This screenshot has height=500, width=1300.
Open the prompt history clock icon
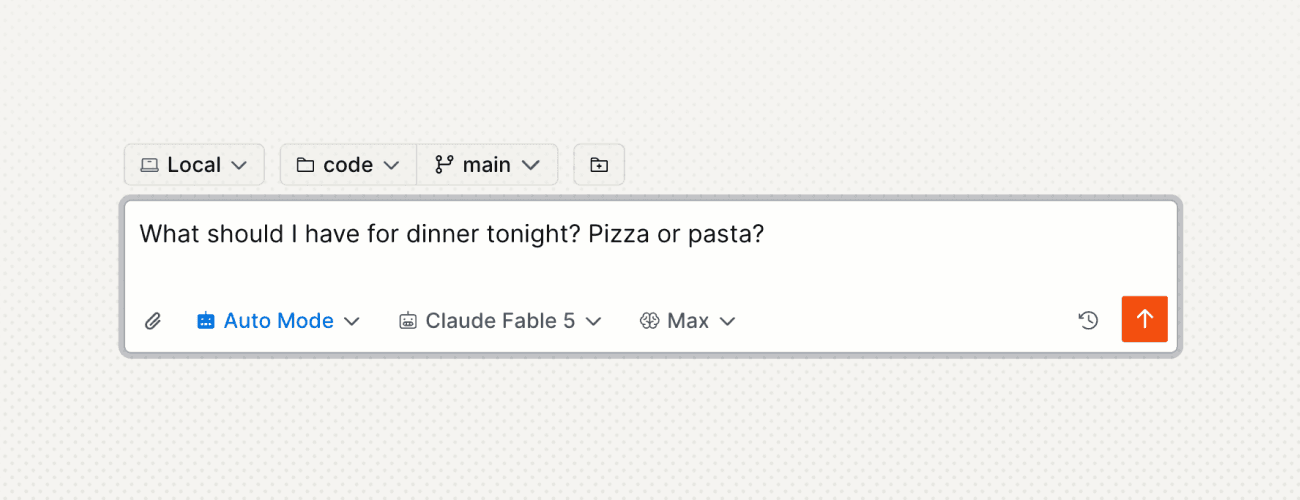1088,320
